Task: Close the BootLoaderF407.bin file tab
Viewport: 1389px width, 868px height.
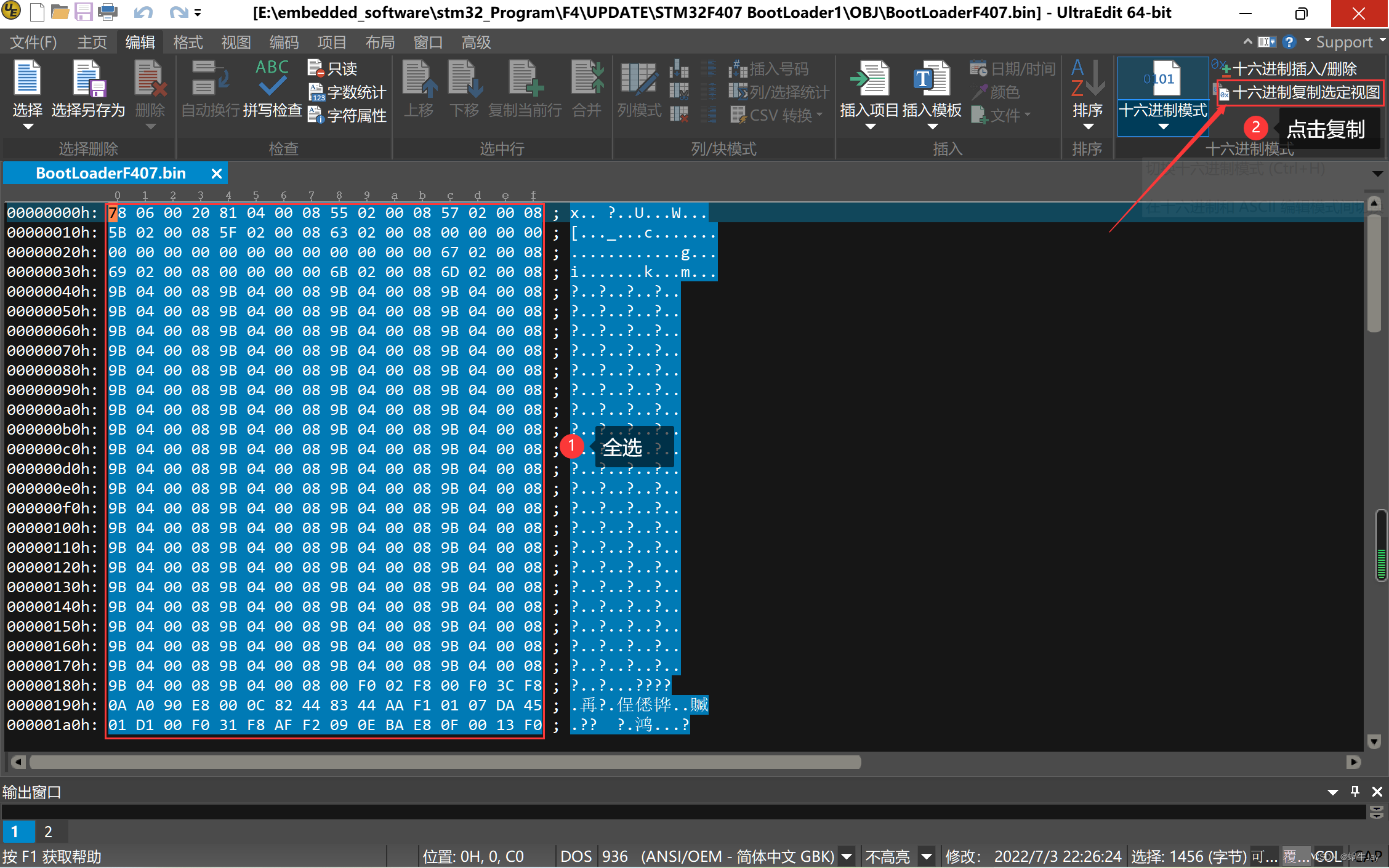Action: [x=216, y=174]
